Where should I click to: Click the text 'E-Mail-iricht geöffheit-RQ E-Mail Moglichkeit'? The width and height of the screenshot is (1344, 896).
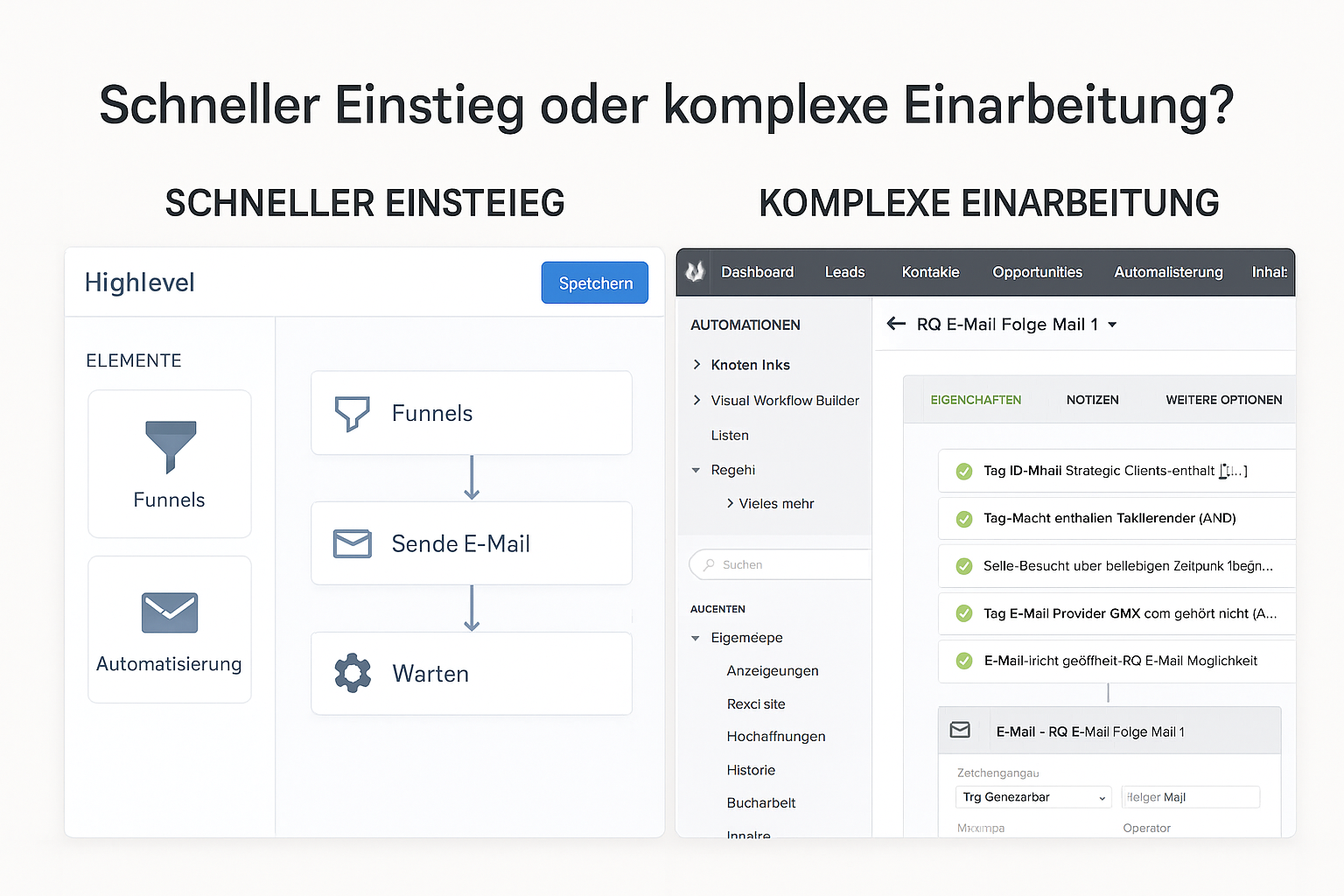pos(1121,661)
